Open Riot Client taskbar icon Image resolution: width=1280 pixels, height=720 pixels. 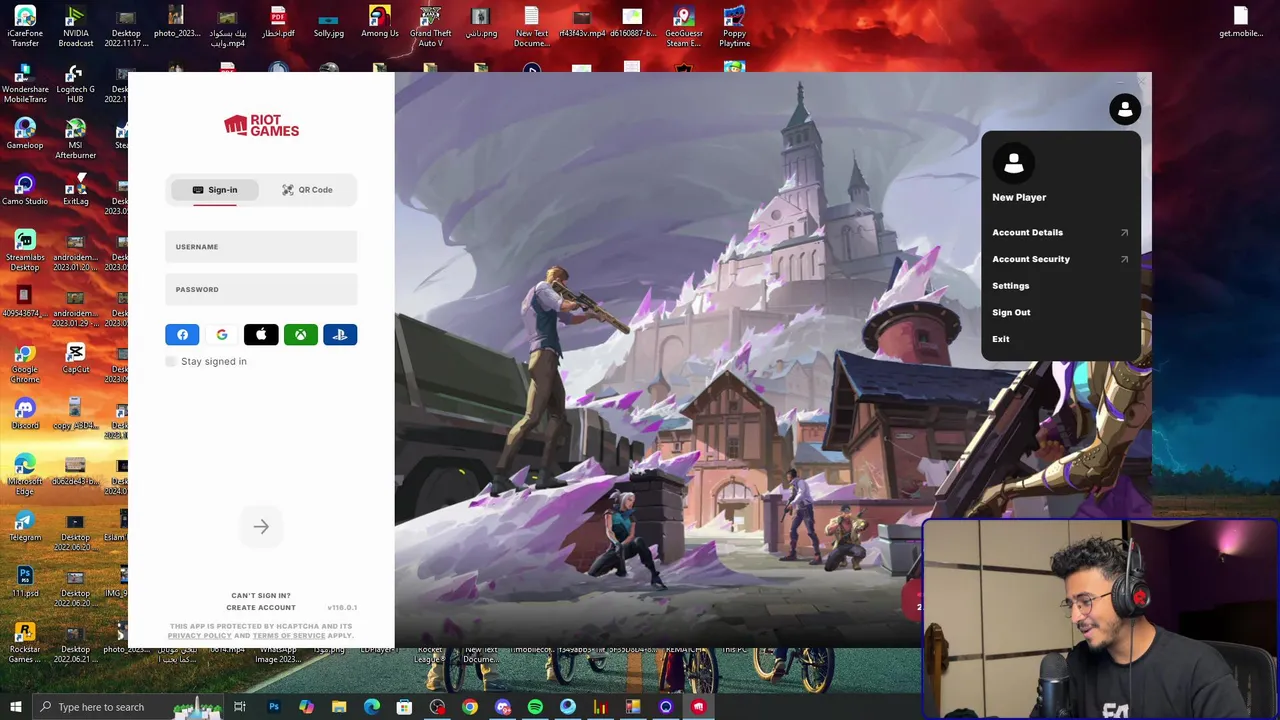point(698,707)
